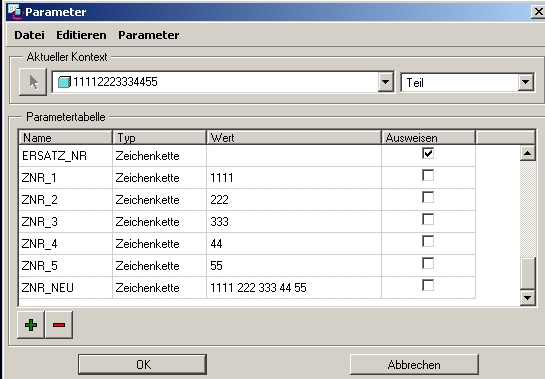Click the value 222 of ZNR_2
Image resolution: width=545 pixels, height=379 pixels.
[219, 200]
